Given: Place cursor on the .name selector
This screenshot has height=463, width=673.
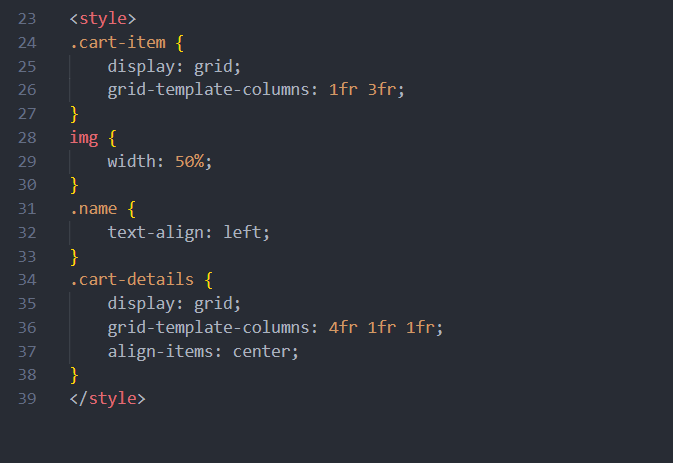Looking at the screenshot, I should click(x=93, y=209).
